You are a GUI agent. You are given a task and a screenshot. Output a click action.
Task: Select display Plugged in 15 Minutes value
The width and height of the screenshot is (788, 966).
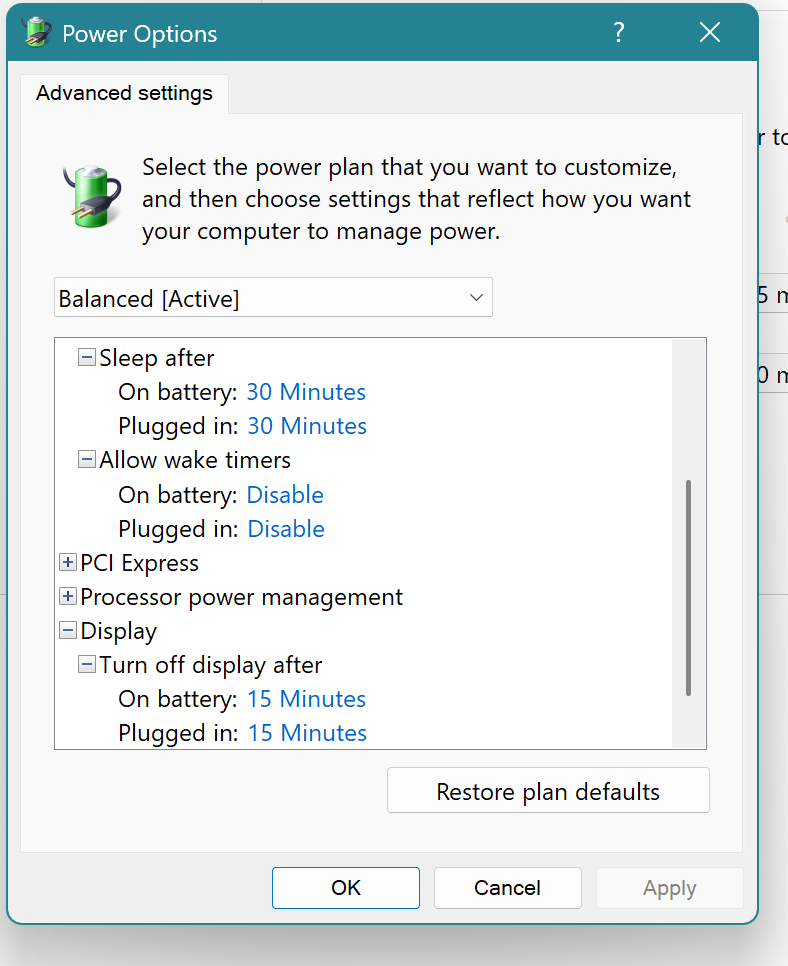point(307,733)
